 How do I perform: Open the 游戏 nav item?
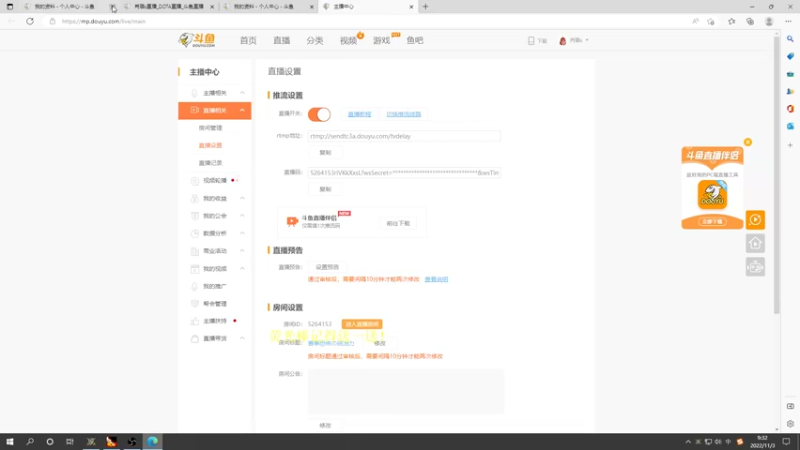coord(381,40)
